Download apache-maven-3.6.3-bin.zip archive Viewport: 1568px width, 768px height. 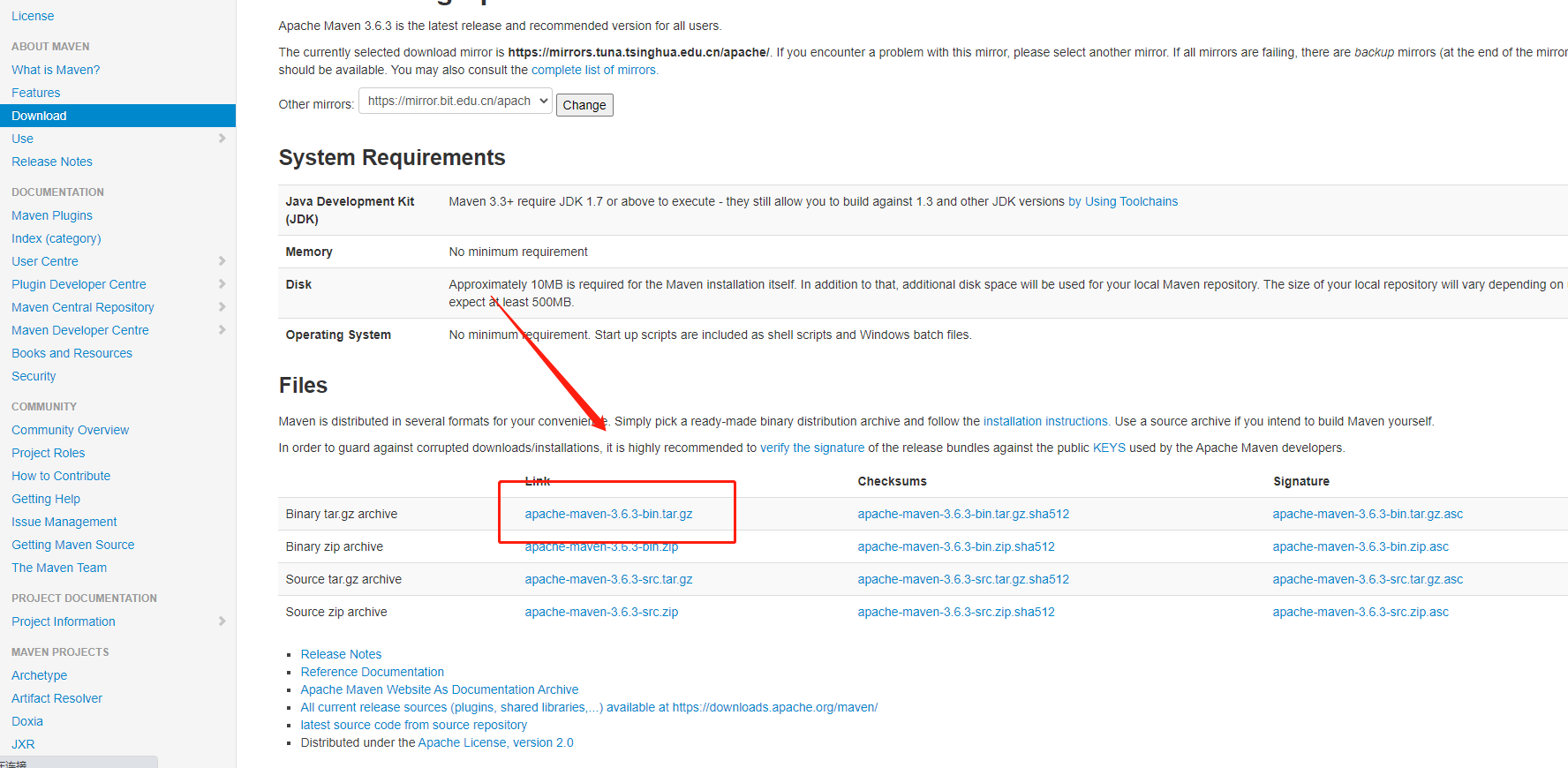(x=602, y=546)
